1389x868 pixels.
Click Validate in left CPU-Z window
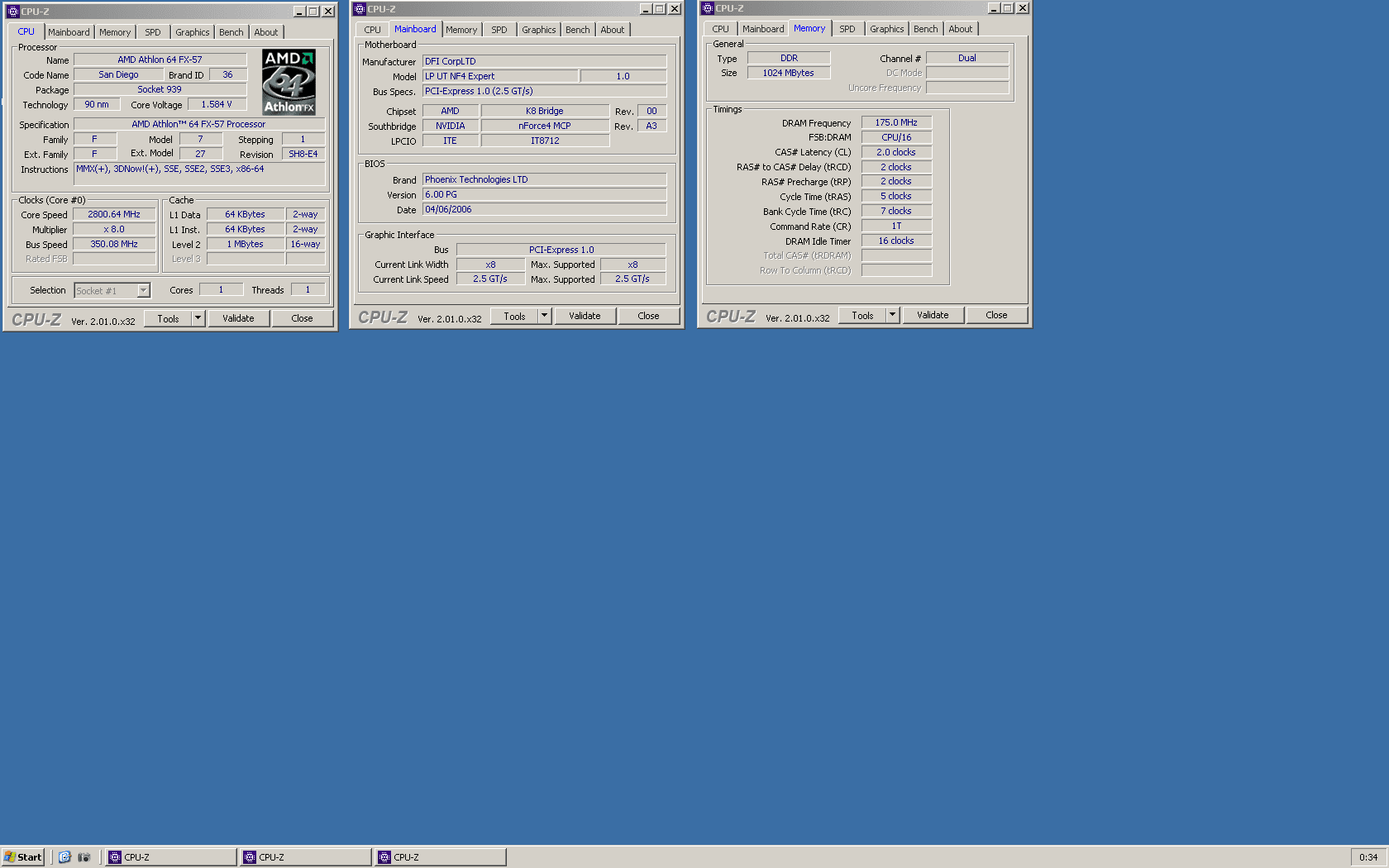(238, 318)
